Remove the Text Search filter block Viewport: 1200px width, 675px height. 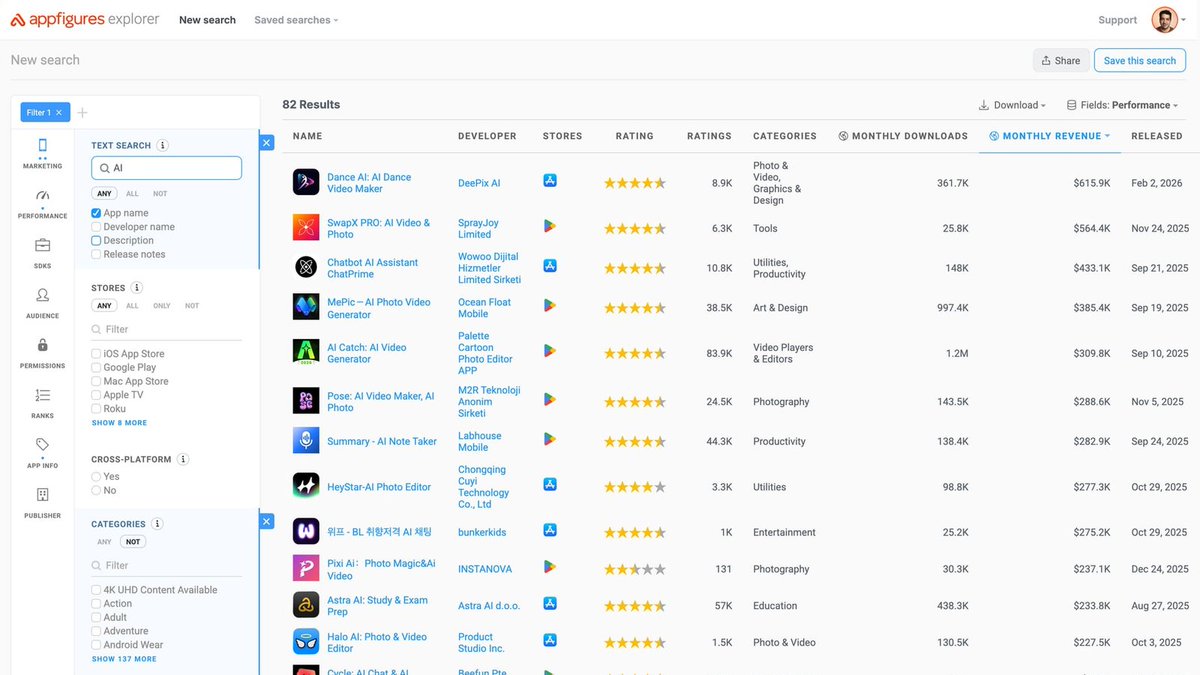267,143
